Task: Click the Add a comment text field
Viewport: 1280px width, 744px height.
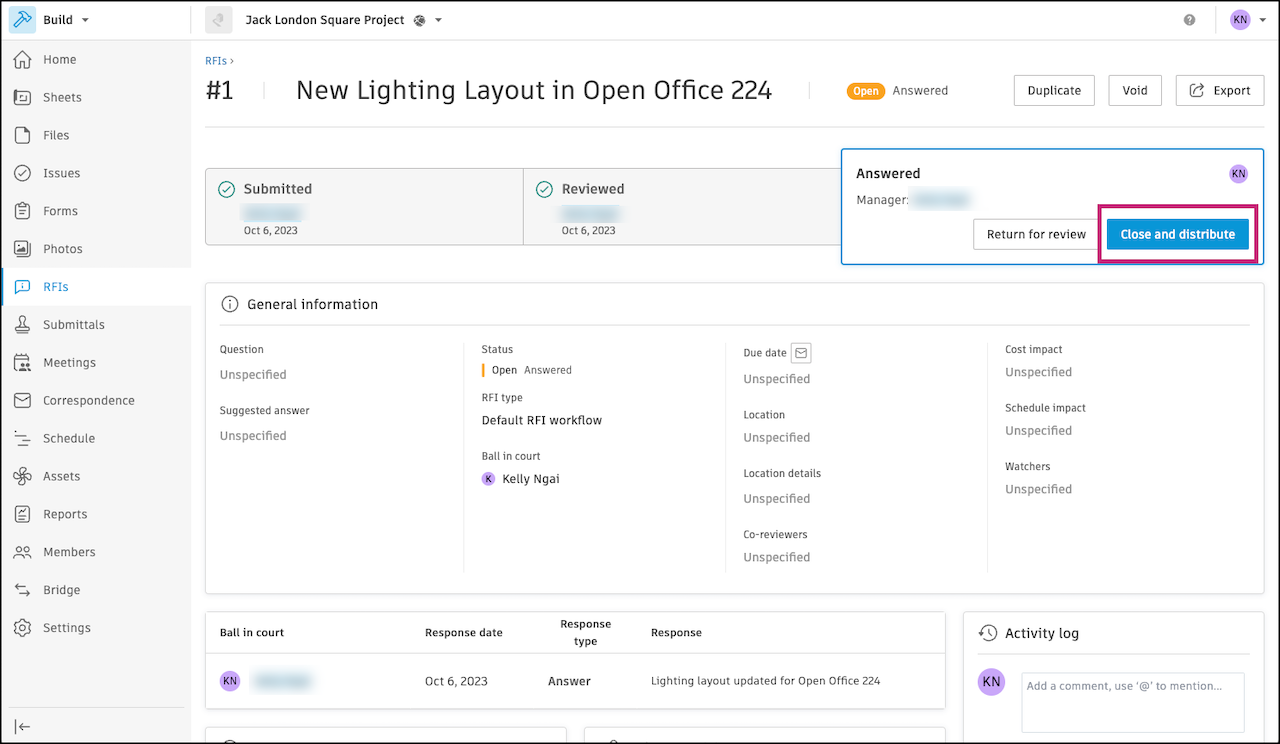Action: [1132, 701]
